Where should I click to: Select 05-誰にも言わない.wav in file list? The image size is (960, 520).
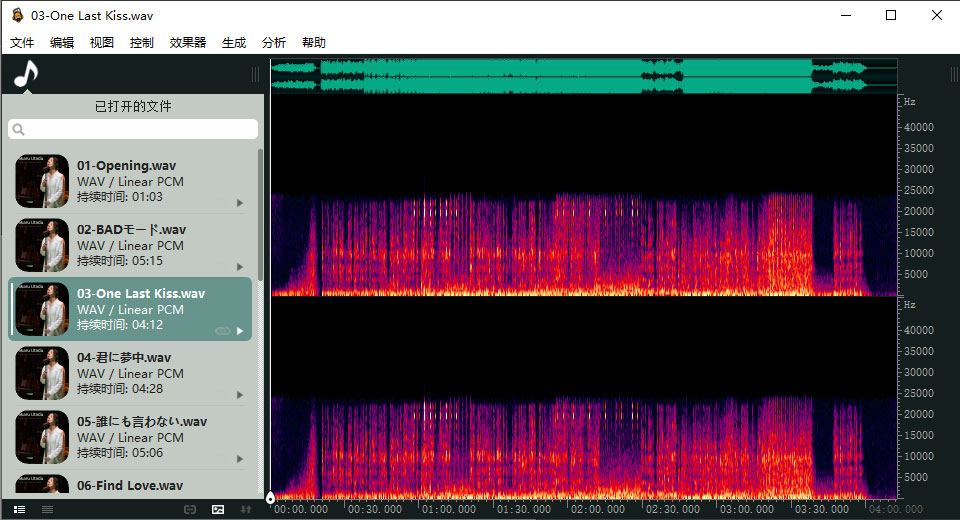(x=142, y=437)
